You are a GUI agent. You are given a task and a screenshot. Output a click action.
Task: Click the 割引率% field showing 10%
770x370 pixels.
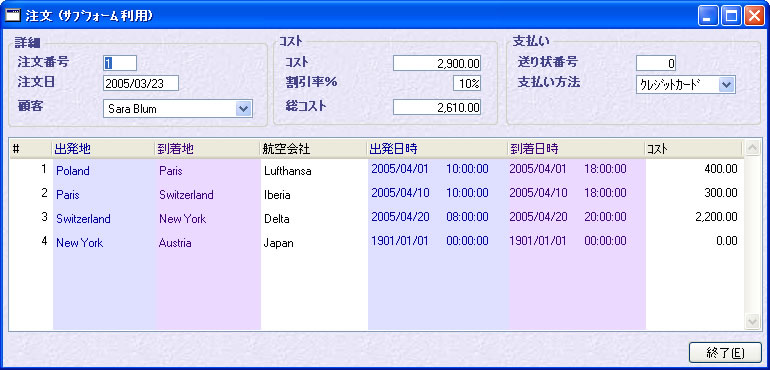point(467,83)
